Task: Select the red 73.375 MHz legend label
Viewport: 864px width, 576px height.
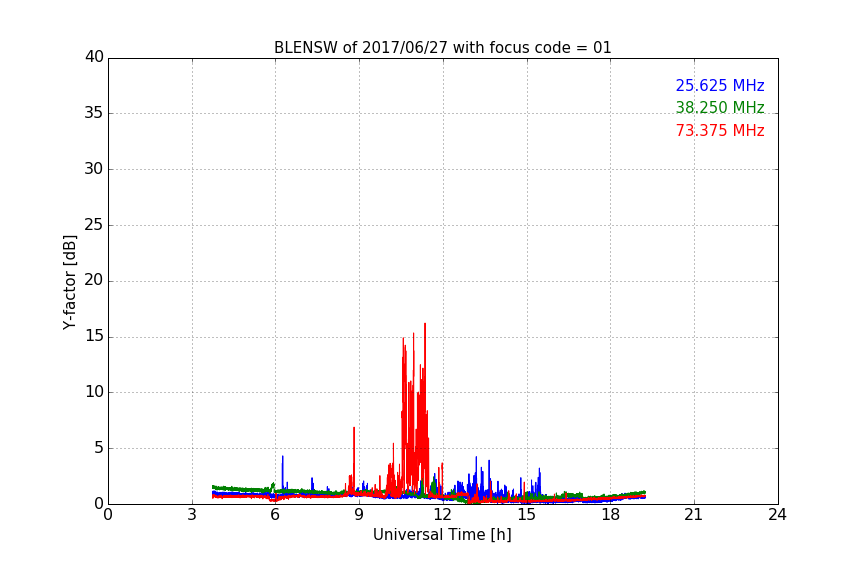Action: tap(720, 131)
